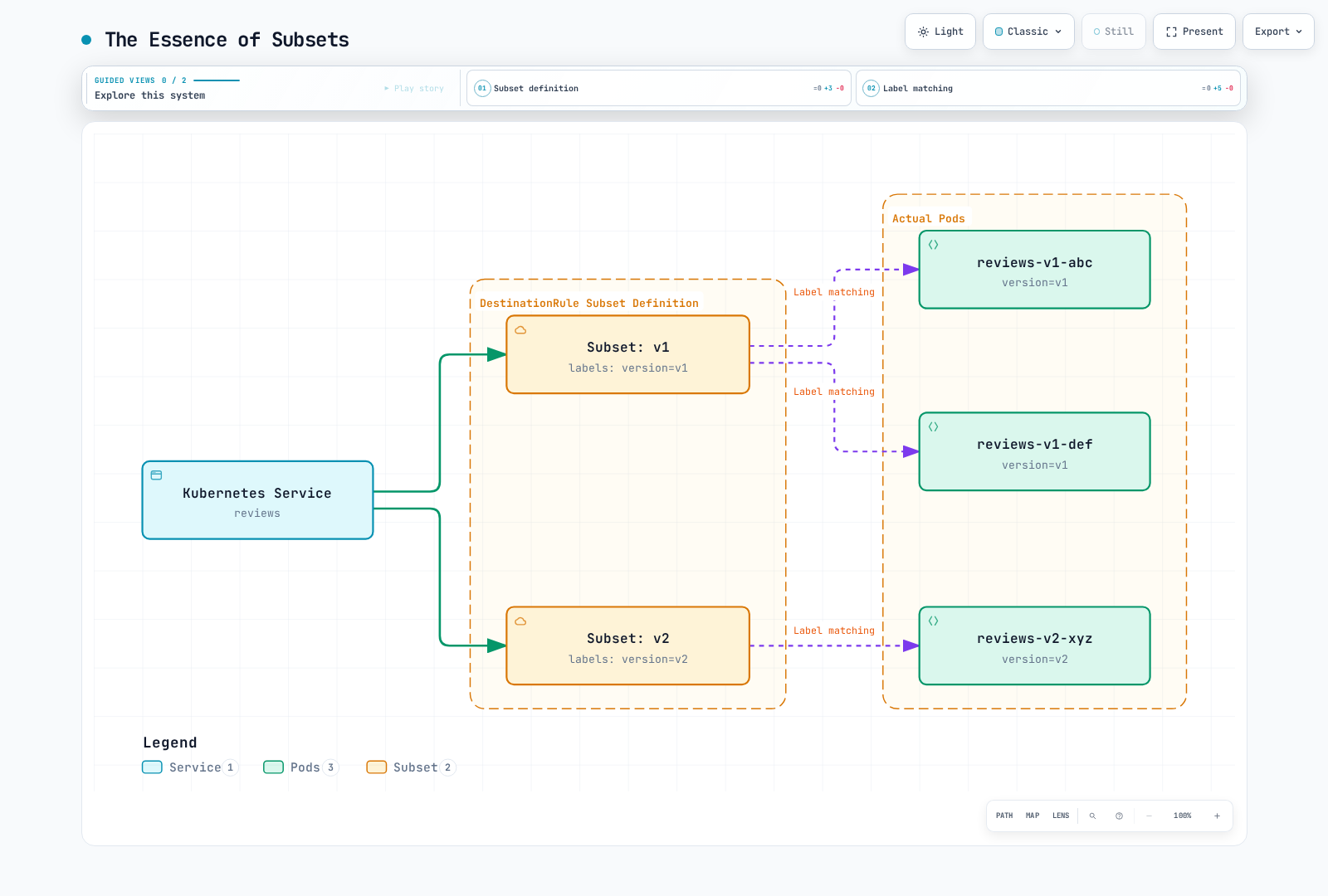Image resolution: width=1328 pixels, height=896 pixels.
Task: Click the guided views progress bar
Action: pos(217,80)
